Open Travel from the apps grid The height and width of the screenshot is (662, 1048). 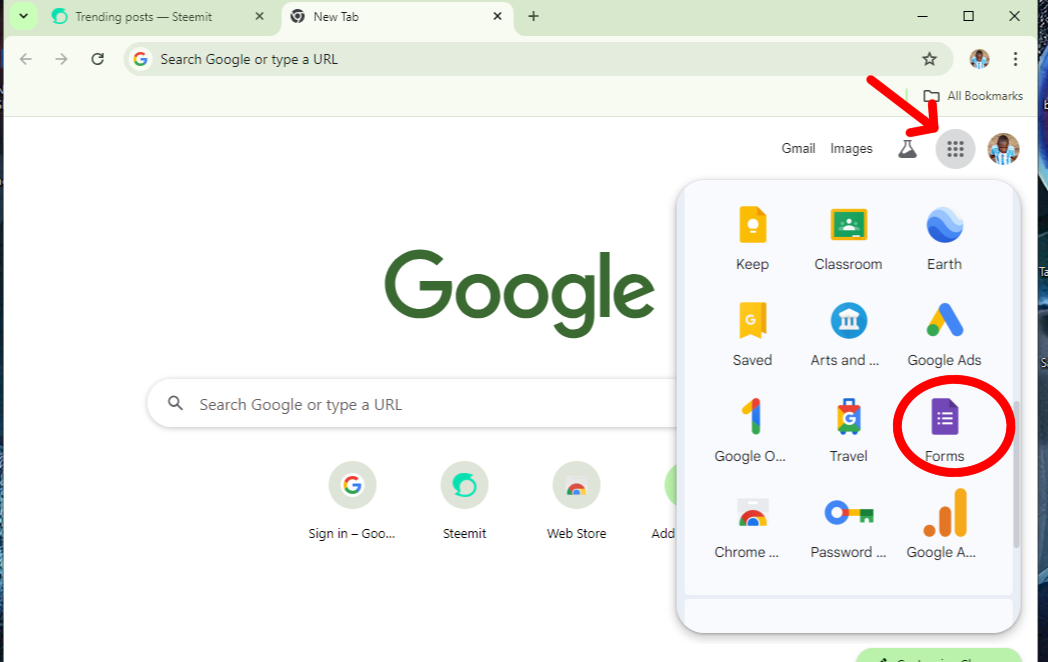pos(848,430)
